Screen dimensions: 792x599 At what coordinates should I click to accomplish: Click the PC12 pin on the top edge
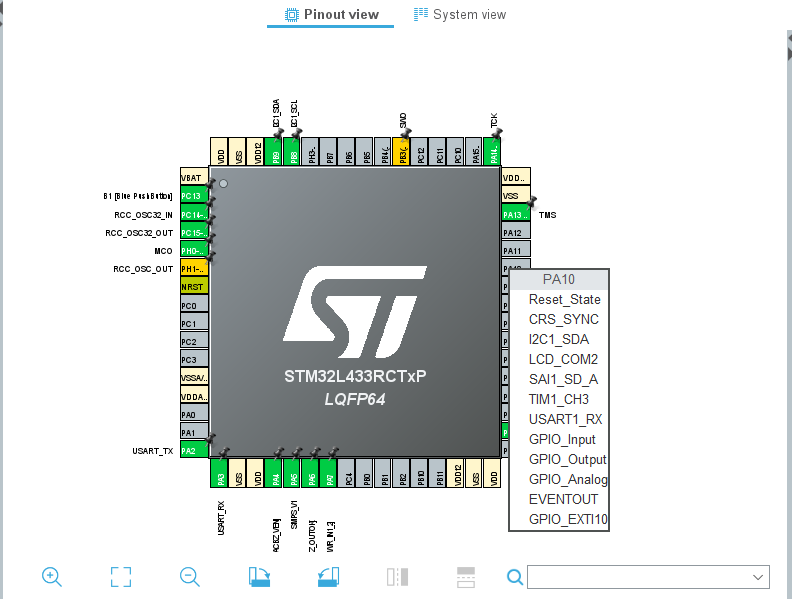(x=419, y=151)
